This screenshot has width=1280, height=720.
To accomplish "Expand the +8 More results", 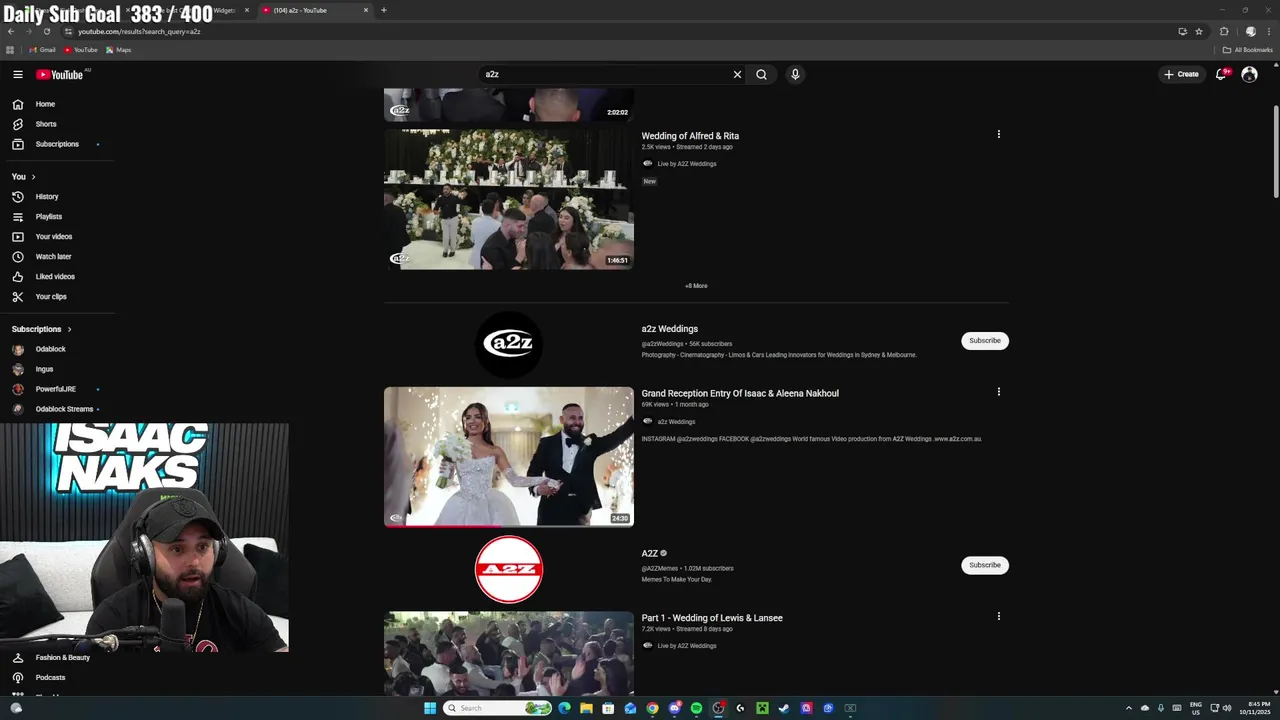I will pos(696,286).
